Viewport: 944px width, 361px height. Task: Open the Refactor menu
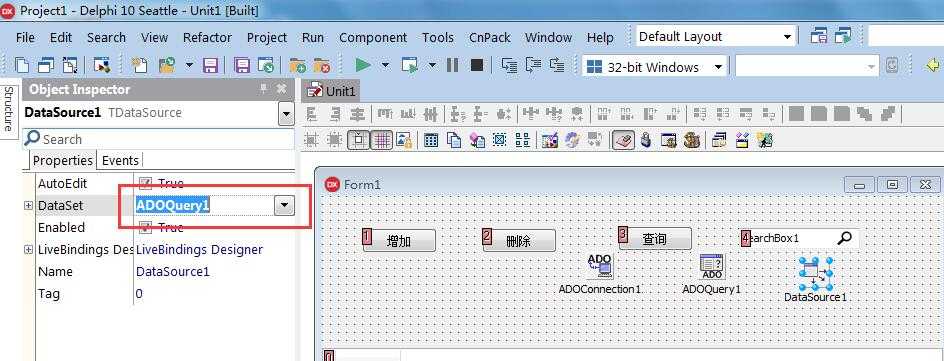click(x=207, y=37)
